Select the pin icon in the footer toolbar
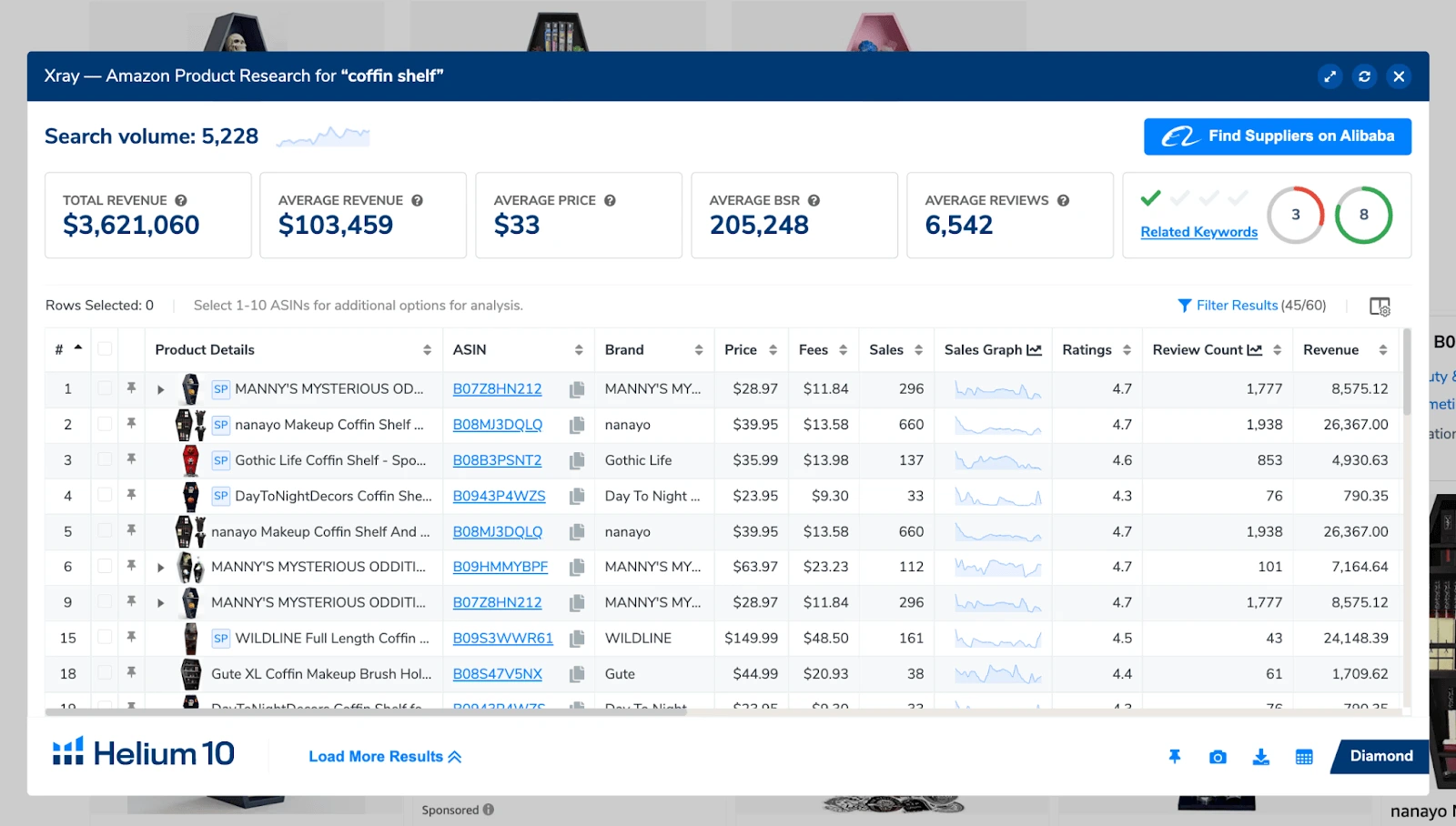The height and width of the screenshot is (826, 1456). (1176, 756)
